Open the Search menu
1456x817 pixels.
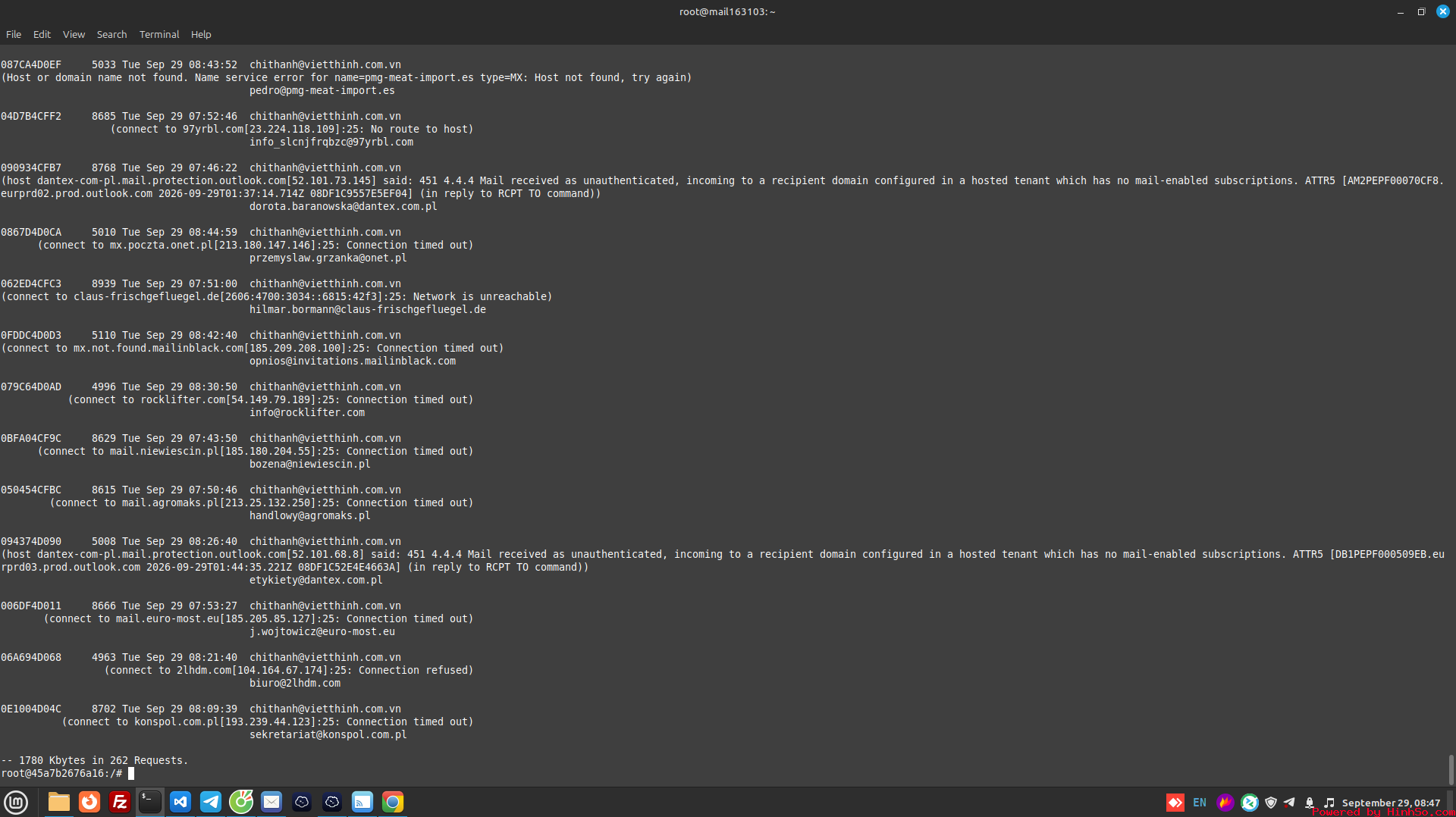tap(111, 34)
